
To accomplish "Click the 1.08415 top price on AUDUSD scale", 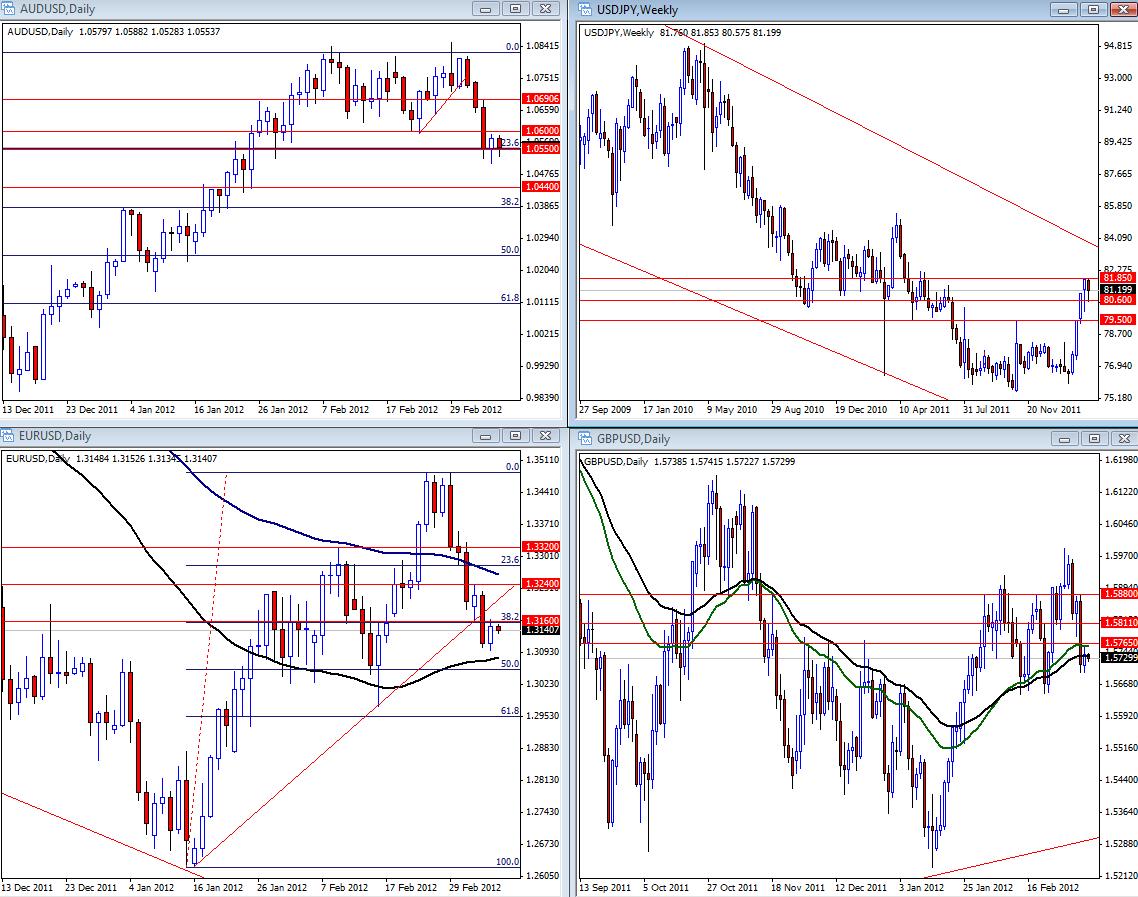I will [x=542, y=46].
